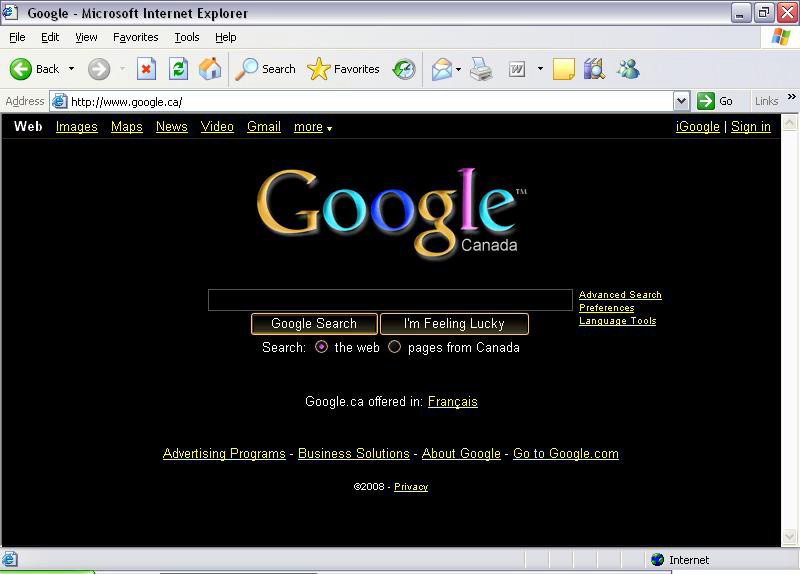The width and height of the screenshot is (800, 574).
Task: Open the Images link
Action: tap(77, 127)
